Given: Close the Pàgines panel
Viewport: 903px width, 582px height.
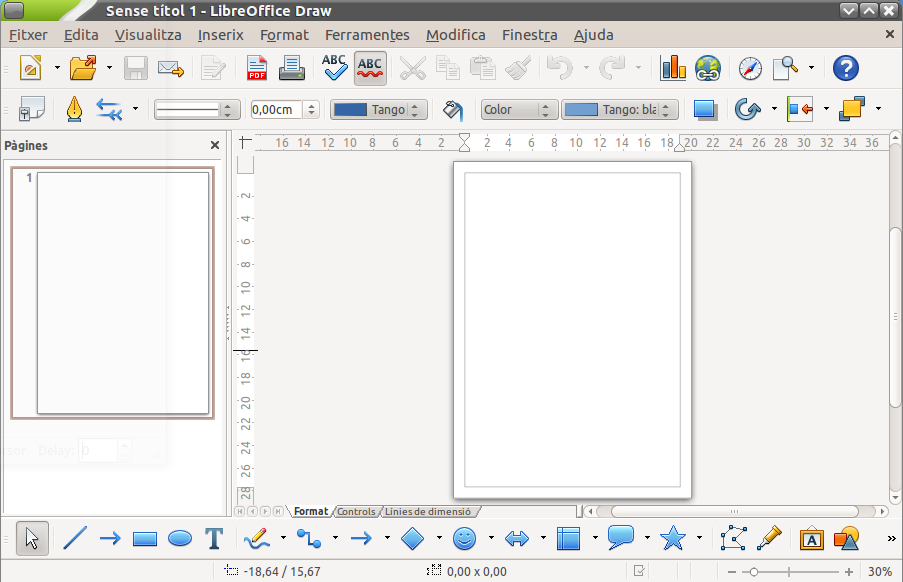Looking at the screenshot, I should (215, 145).
